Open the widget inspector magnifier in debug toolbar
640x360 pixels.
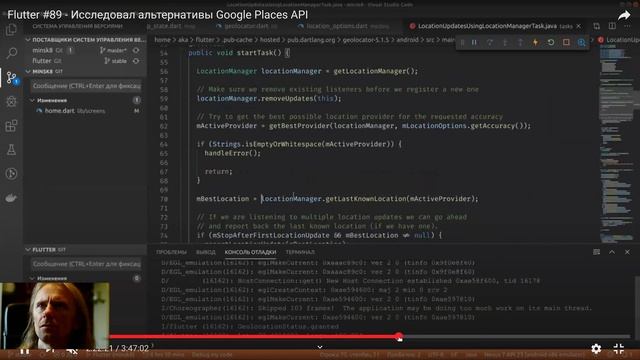coord(581,42)
